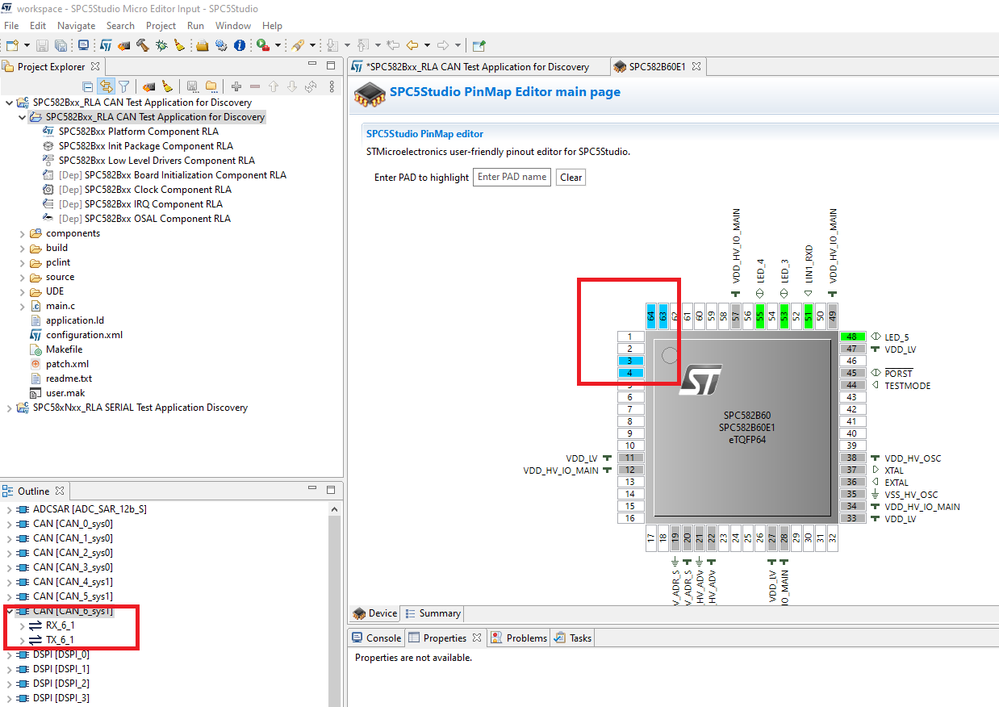Click the Clear button beside PAD field
The height and width of the screenshot is (707, 999).
[571, 177]
